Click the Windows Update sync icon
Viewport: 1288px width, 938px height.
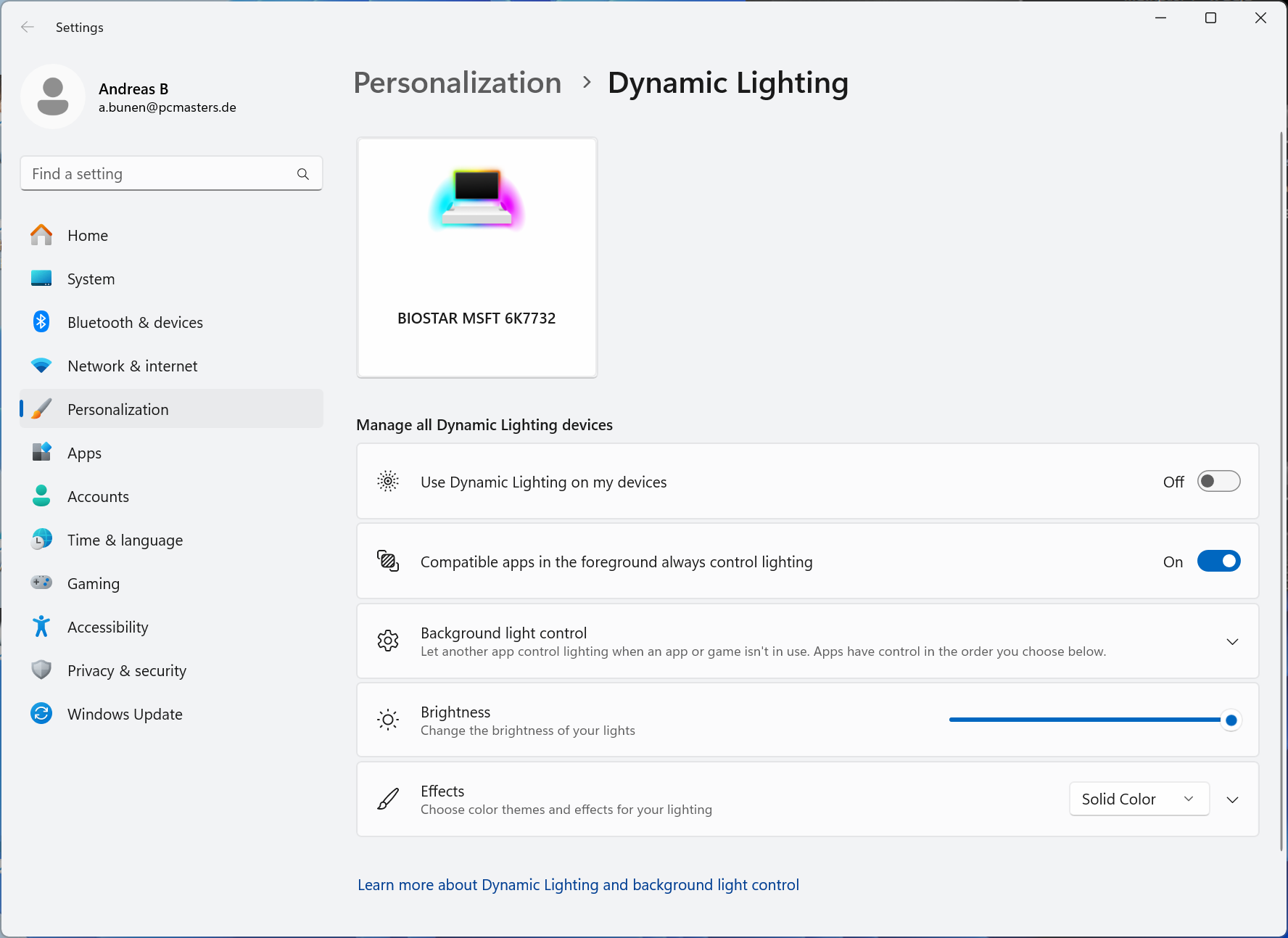click(x=41, y=714)
